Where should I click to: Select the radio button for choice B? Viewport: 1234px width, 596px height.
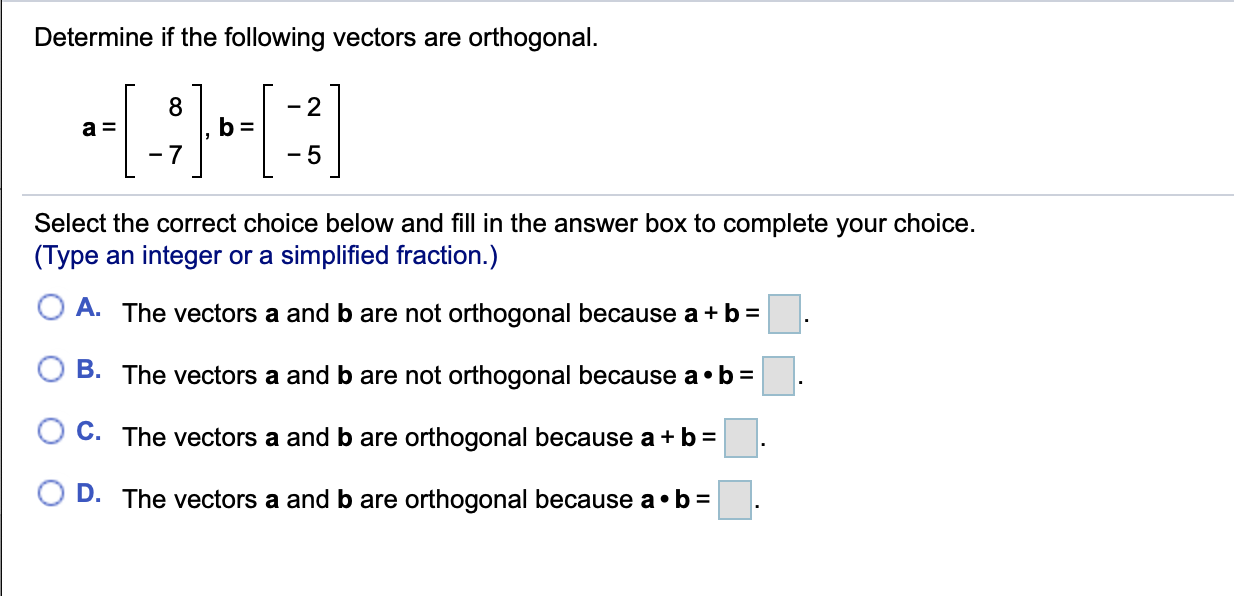pos(49,368)
